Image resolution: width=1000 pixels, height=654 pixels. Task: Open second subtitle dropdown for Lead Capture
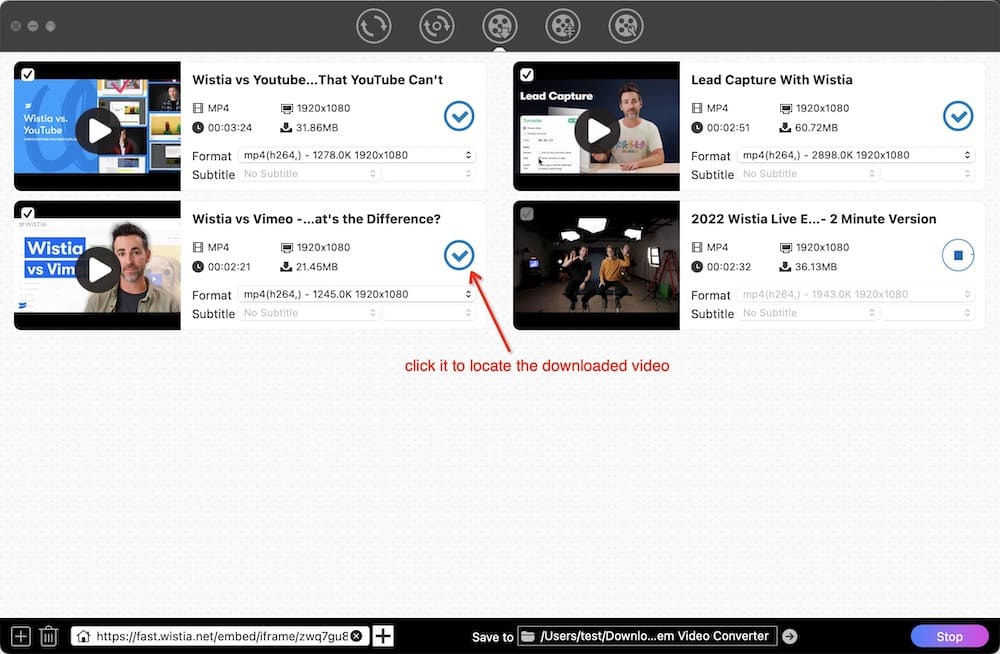point(928,174)
